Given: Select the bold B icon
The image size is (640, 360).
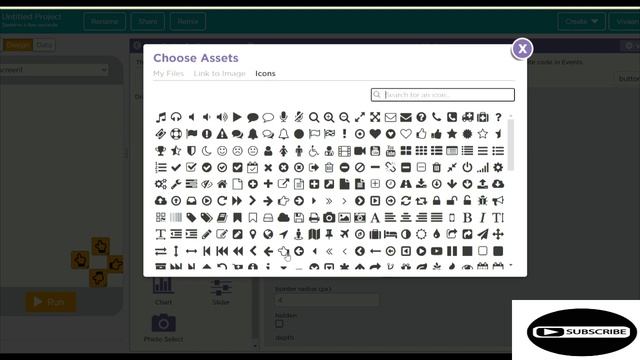Looking at the screenshot, I should click(467, 218).
